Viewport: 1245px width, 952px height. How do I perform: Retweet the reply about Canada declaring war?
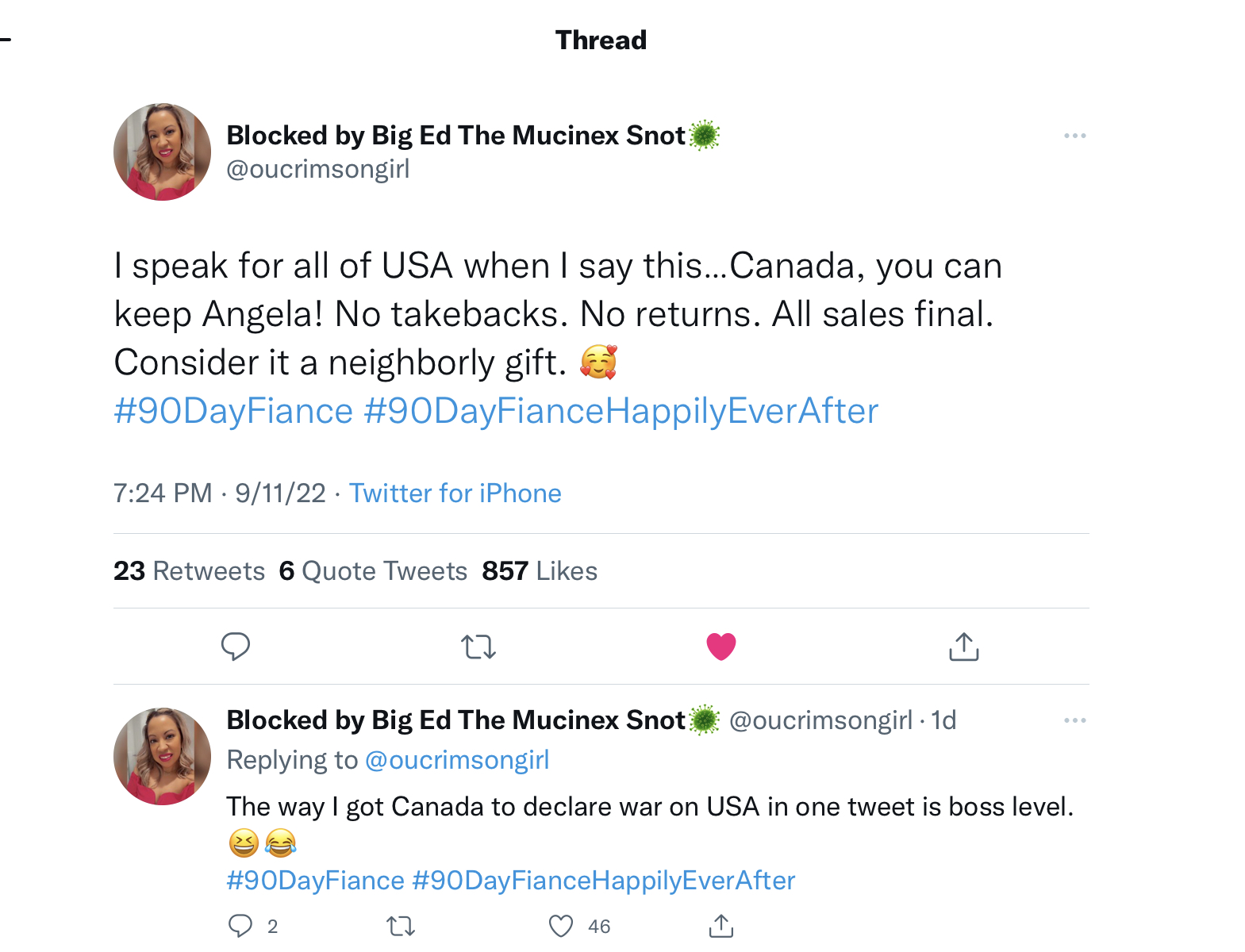tap(401, 926)
